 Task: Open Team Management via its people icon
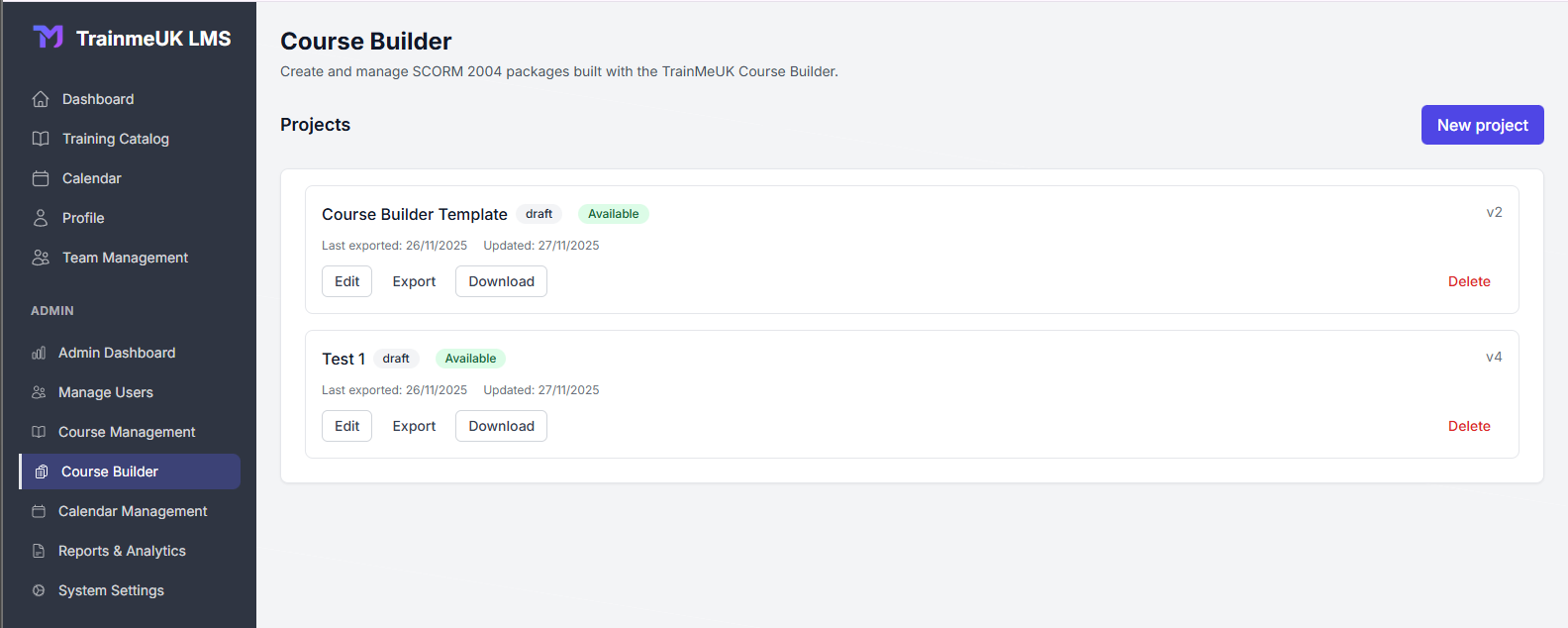pos(40,258)
